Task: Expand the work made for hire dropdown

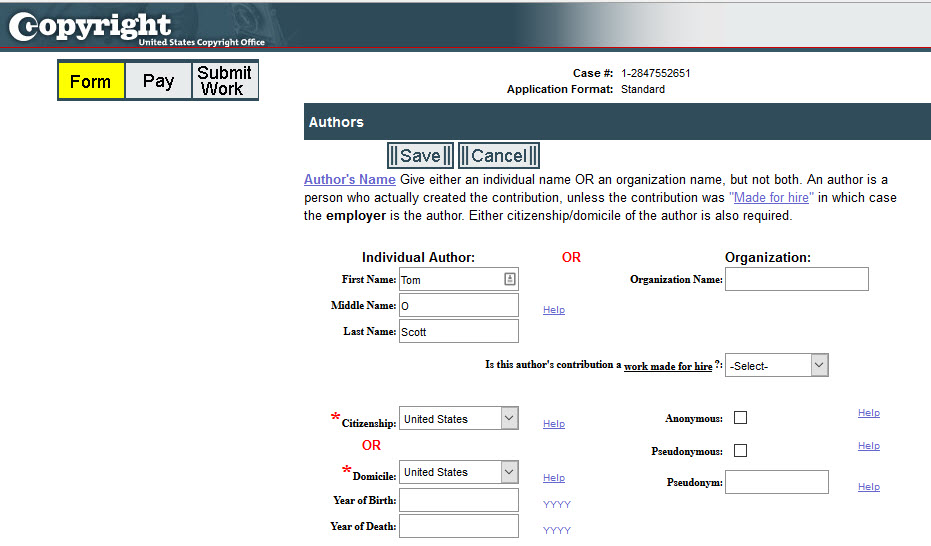Action: coord(777,365)
